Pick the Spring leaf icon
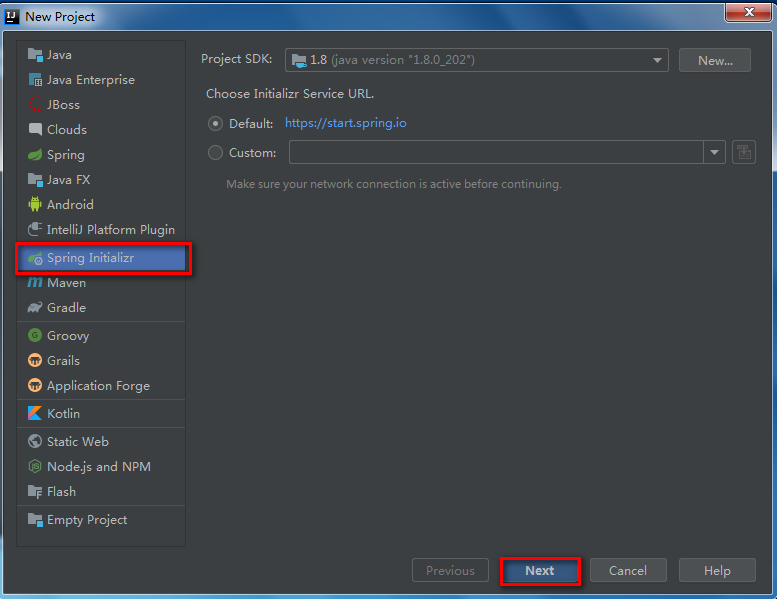 35,155
